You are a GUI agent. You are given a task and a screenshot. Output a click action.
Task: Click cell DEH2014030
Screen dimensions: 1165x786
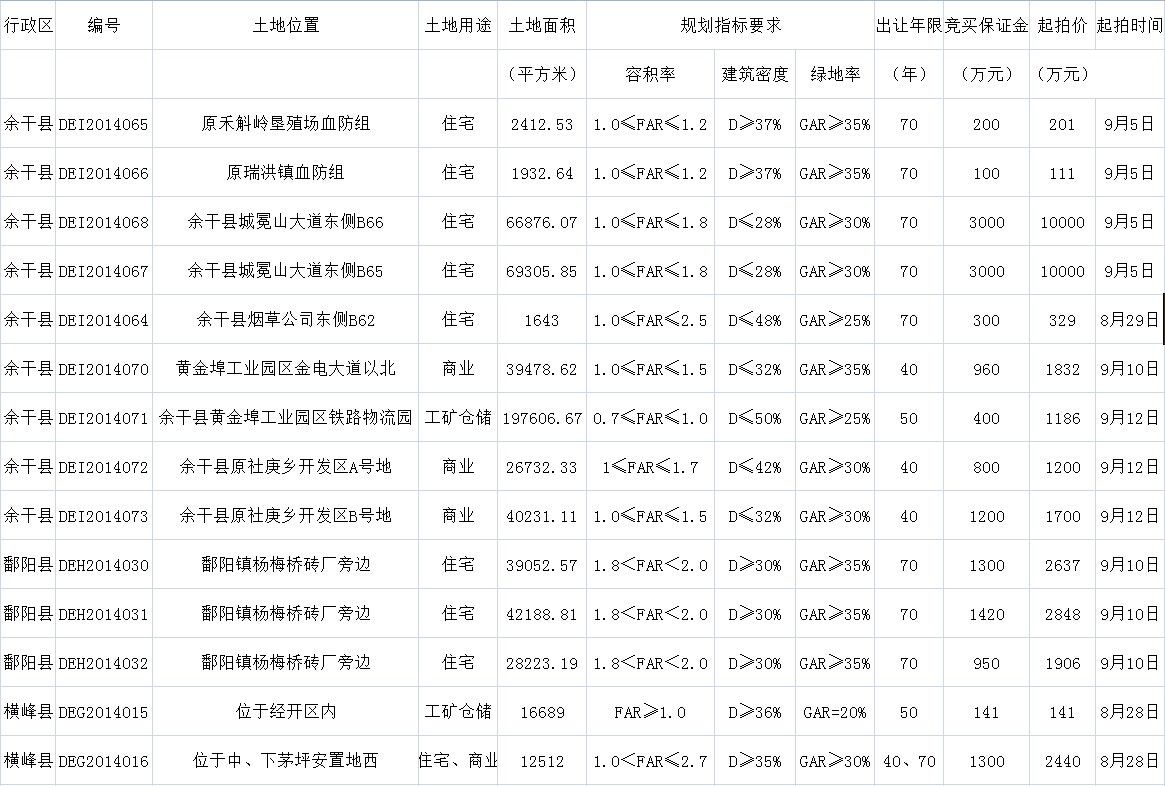[104, 565]
